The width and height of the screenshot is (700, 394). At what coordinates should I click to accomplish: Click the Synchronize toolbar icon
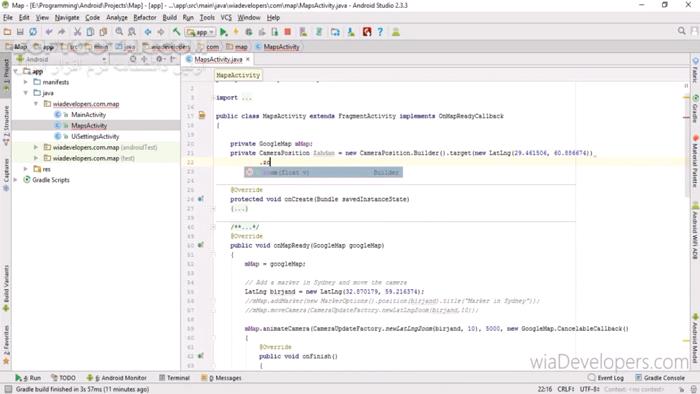click(x=33, y=32)
